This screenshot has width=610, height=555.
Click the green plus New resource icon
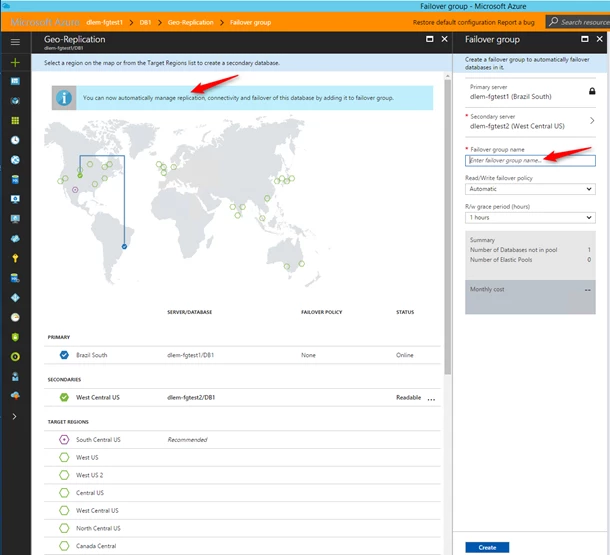click(x=15, y=62)
